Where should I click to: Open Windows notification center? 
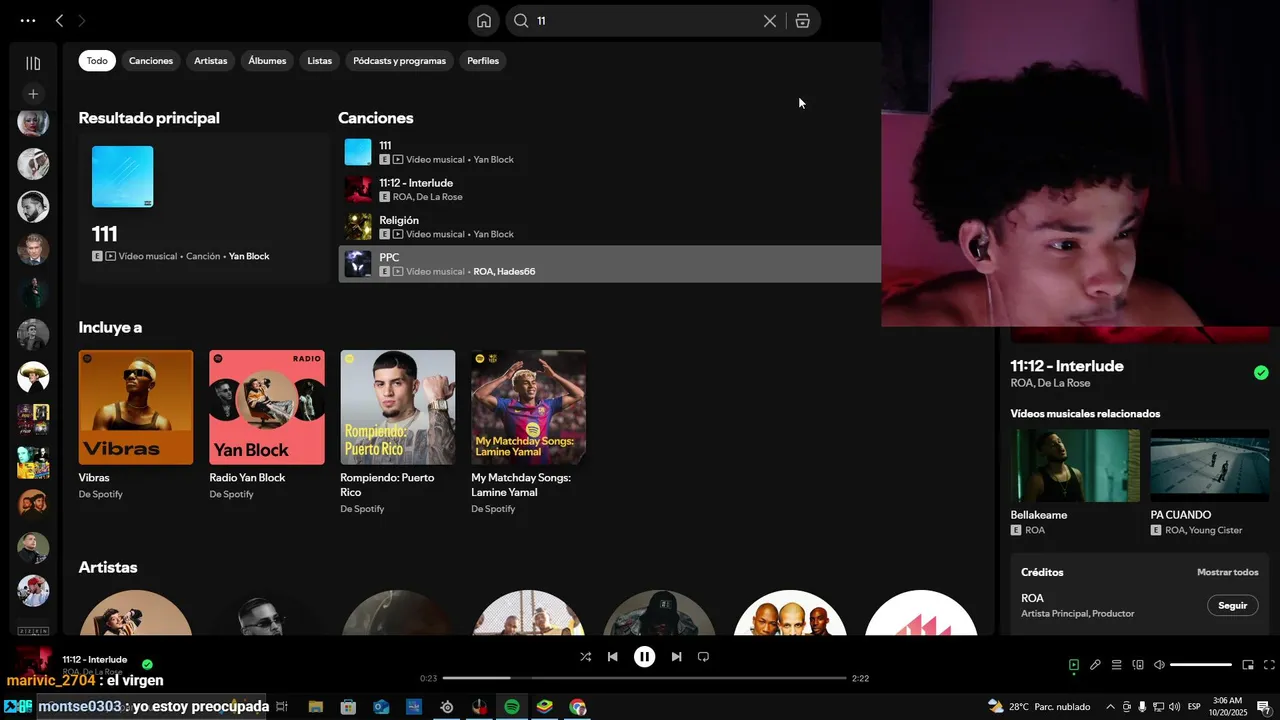1263,707
